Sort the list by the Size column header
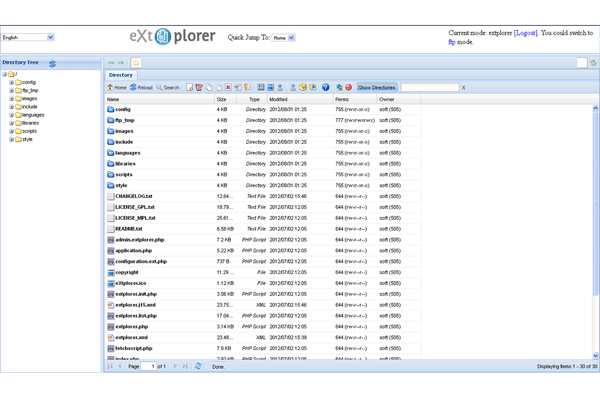Screen dimensions: 600x400 [x=221, y=100]
